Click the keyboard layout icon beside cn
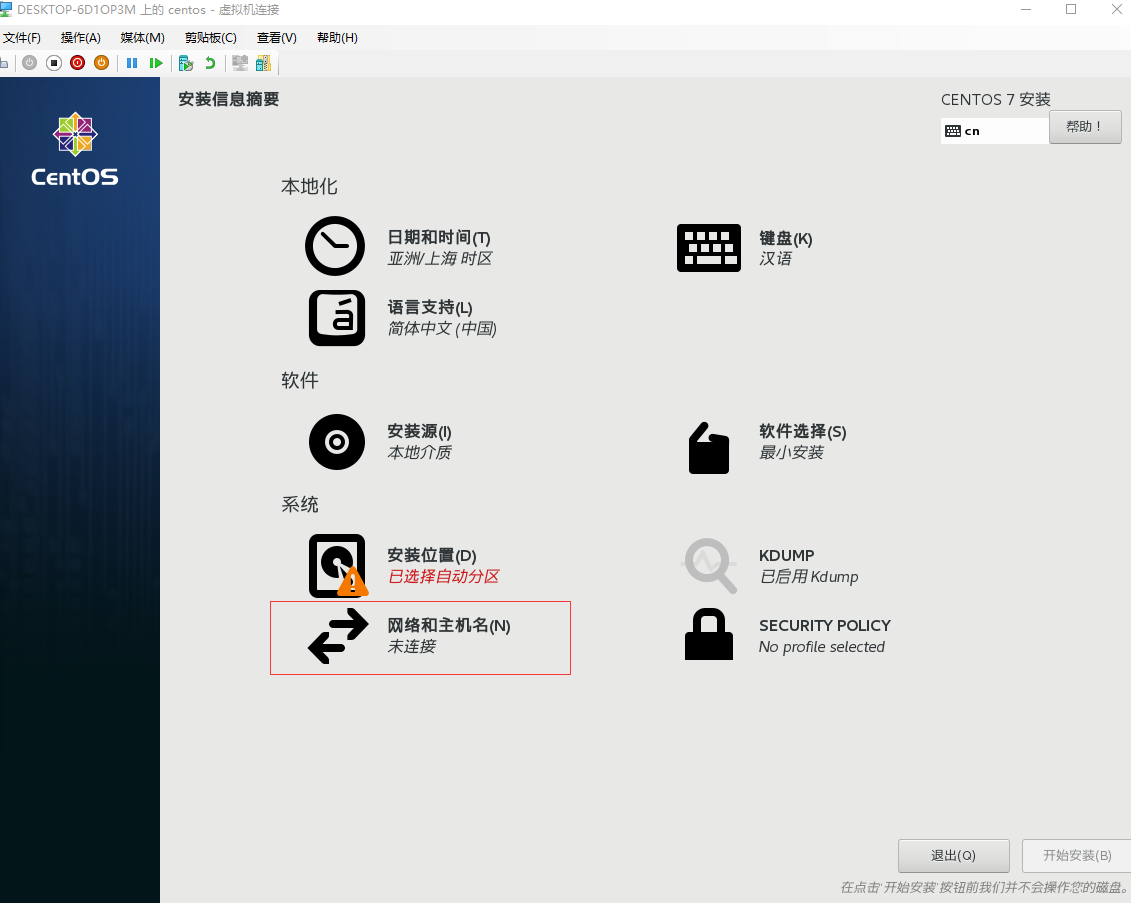Screen dimensions: 1131x903 click(x=953, y=131)
